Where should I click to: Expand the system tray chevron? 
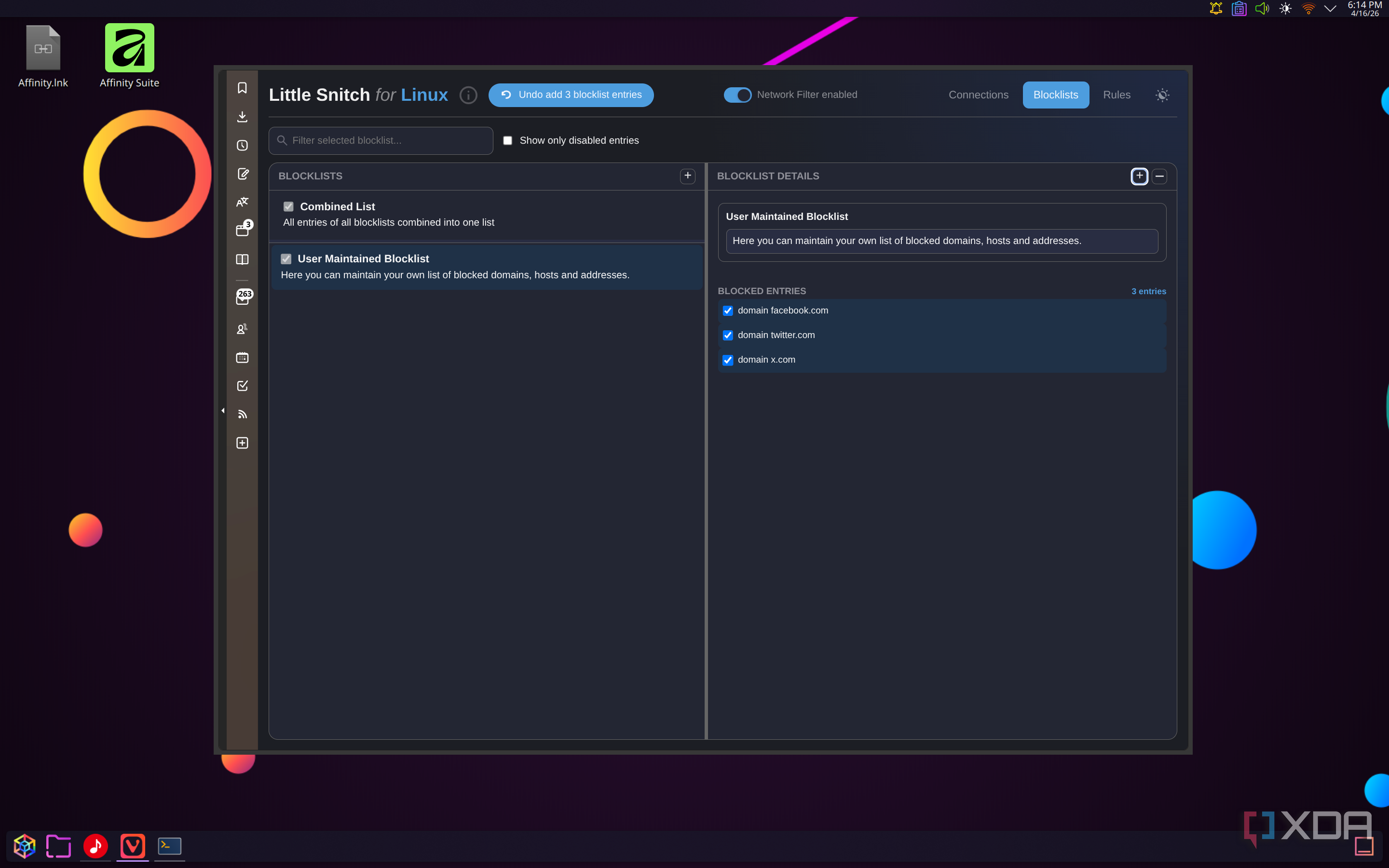(1330, 9)
